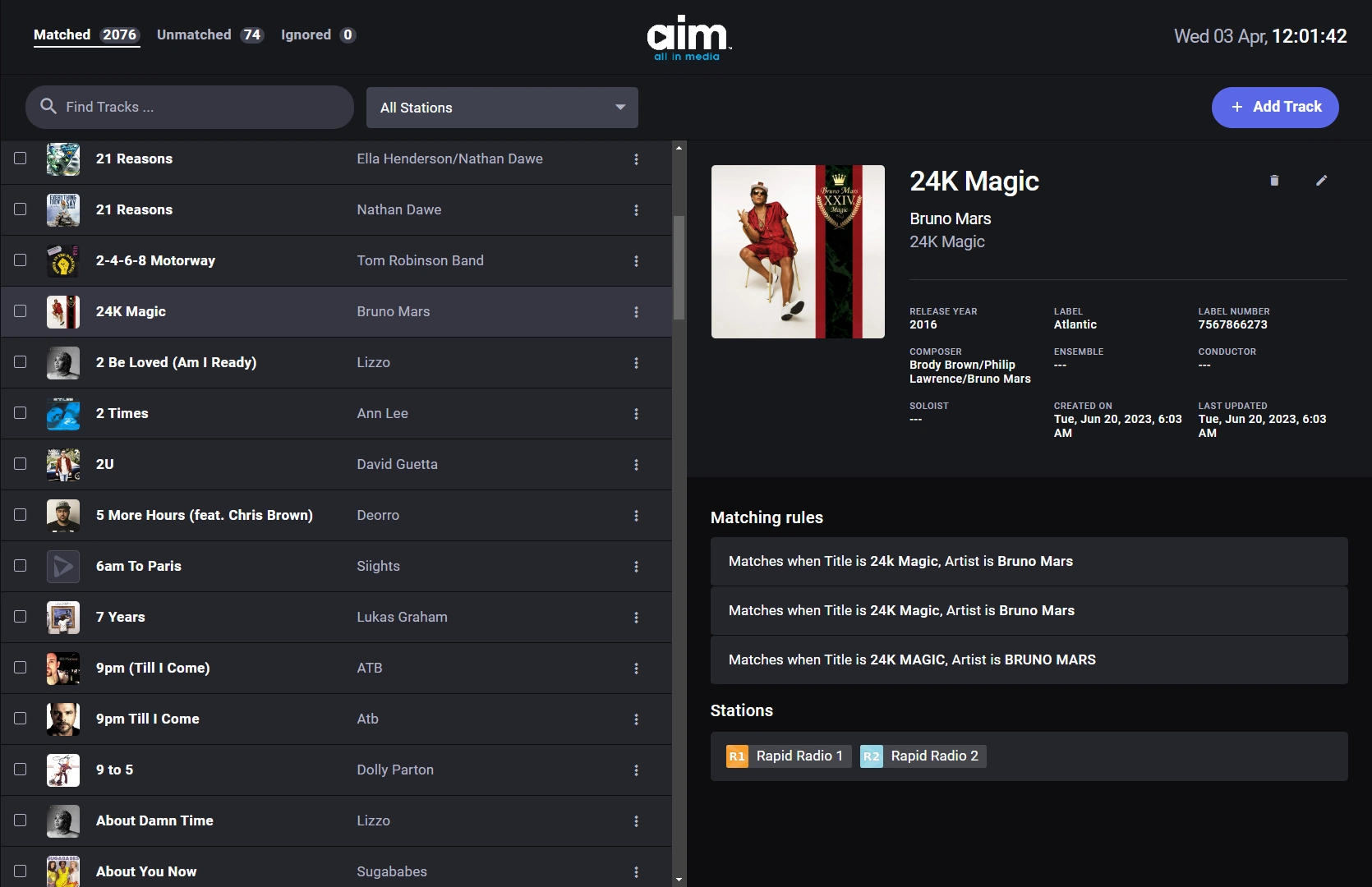Tick the checkbox for 21 Reasons by Nathan Dawe
Viewport: 1372px width, 887px height.
click(x=21, y=209)
